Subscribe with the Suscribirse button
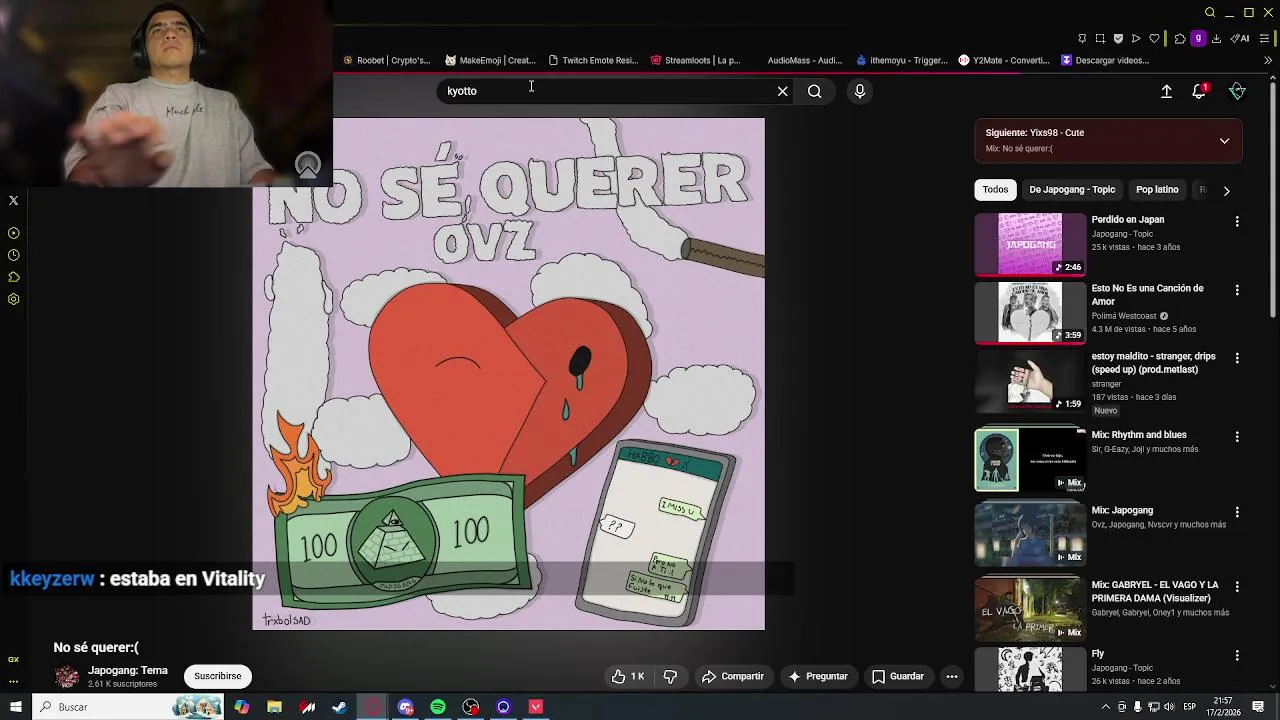The height and width of the screenshot is (720, 1280). 218,677
